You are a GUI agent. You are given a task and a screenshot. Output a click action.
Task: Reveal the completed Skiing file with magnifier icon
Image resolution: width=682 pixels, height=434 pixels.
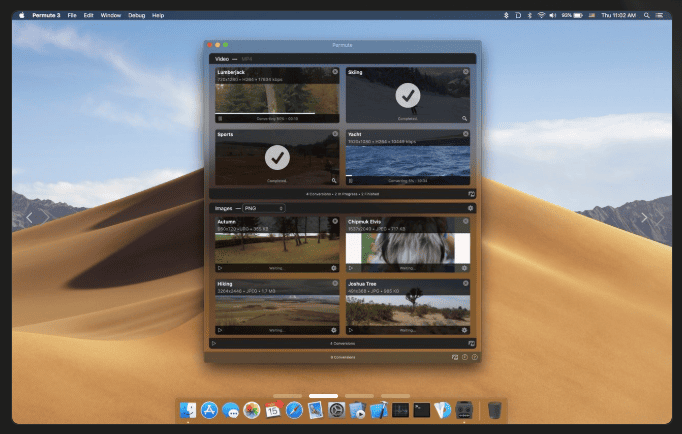tap(465, 118)
